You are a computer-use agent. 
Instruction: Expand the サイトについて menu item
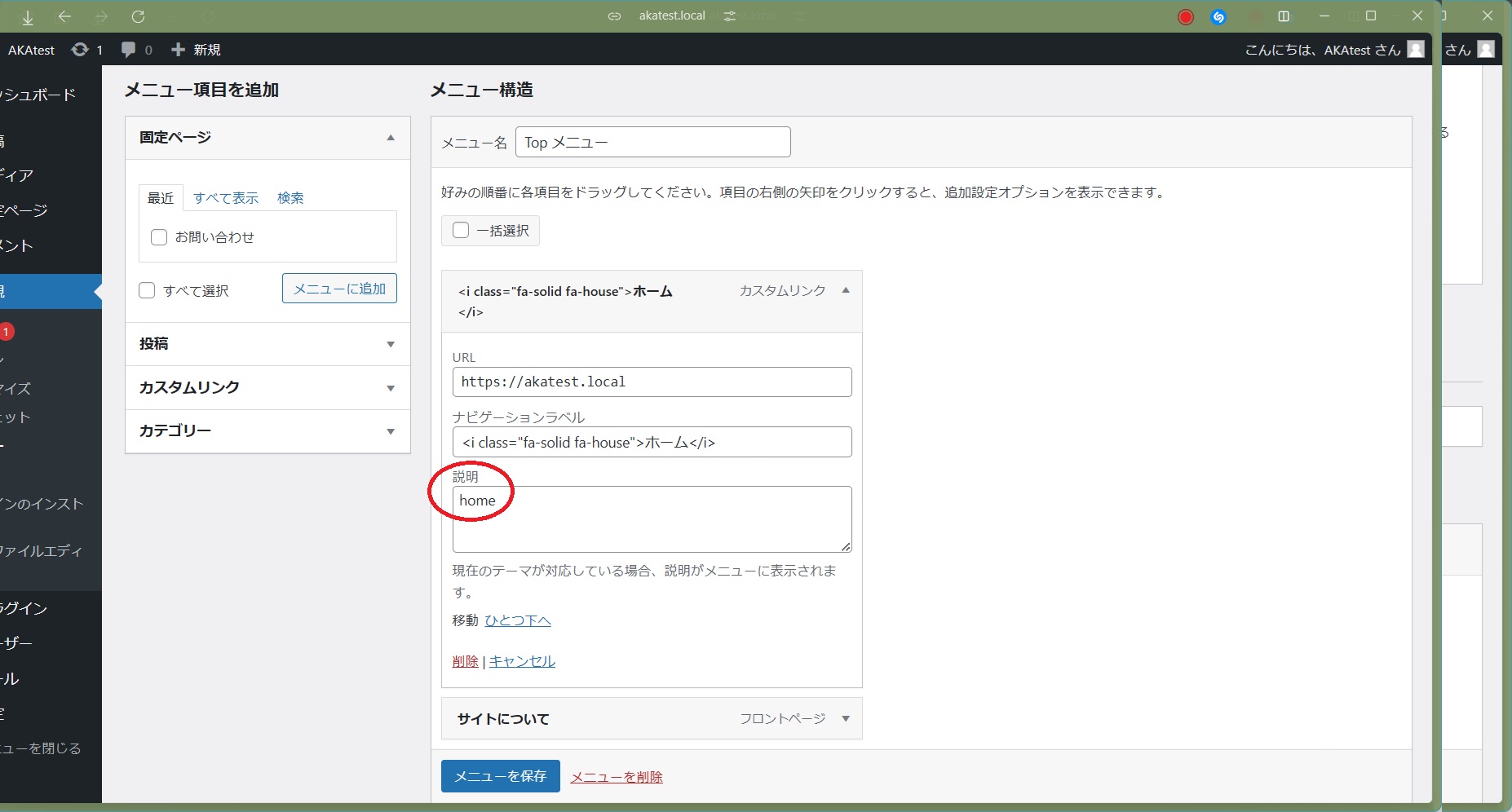[x=846, y=718]
